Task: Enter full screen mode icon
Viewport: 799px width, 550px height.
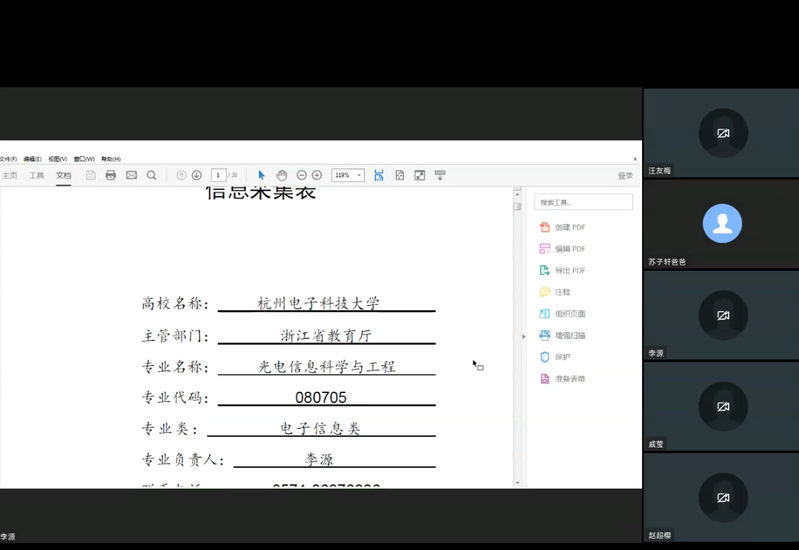Action: [x=419, y=175]
